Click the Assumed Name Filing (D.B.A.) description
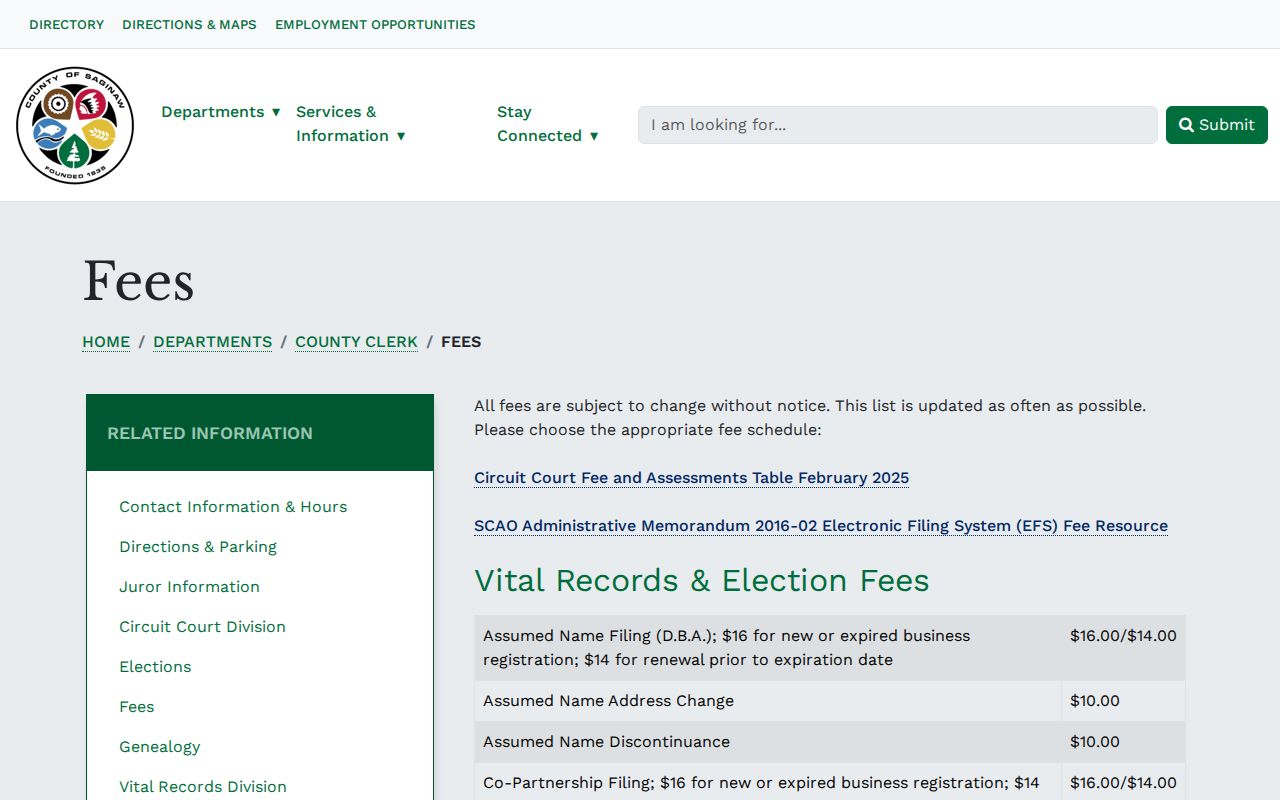1280x800 pixels. 727,648
